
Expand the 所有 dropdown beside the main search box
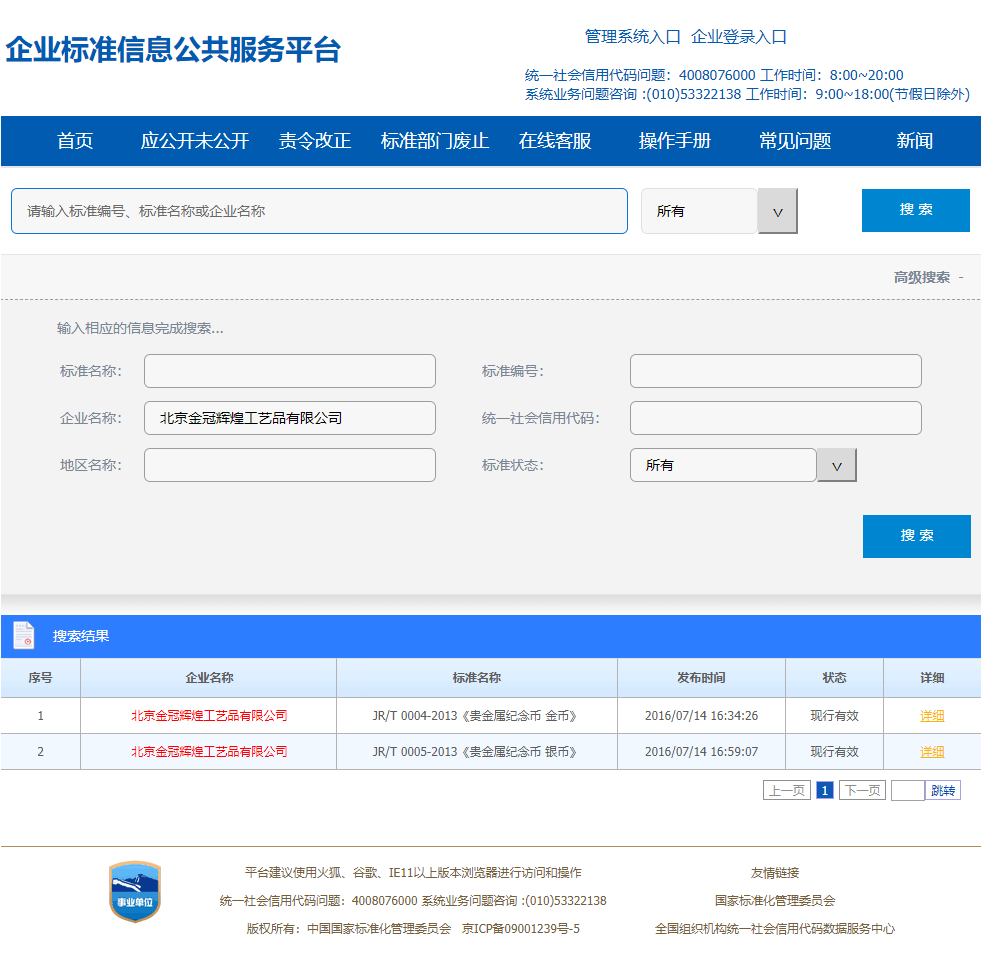pos(777,211)
